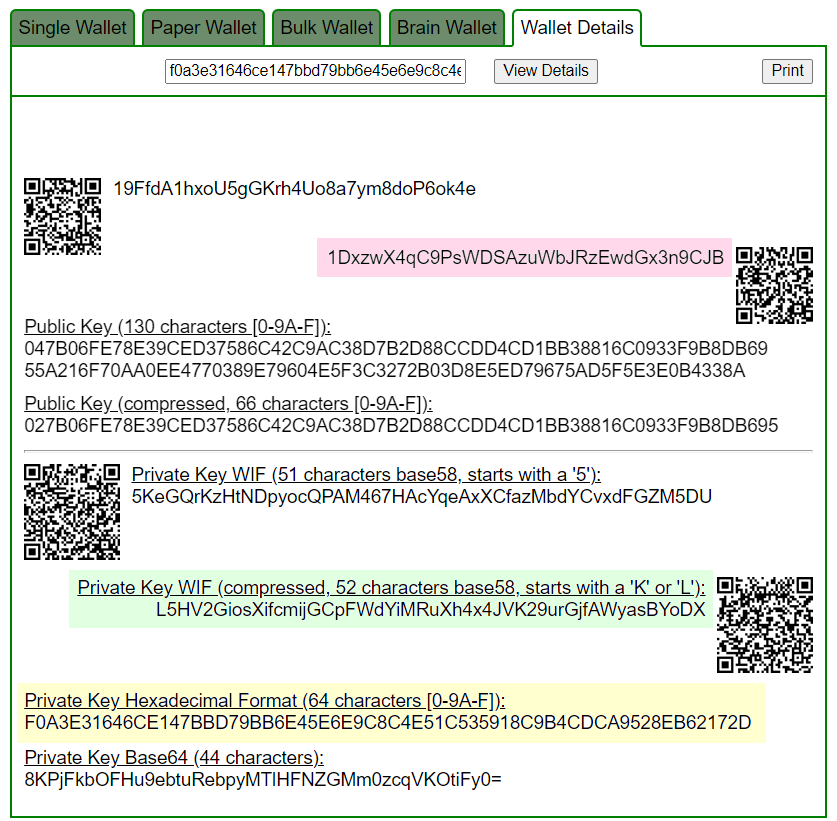This screenshot has width=837, height=821.
Task: Open the Bulk Wallet tab
Action: (327, 28)
